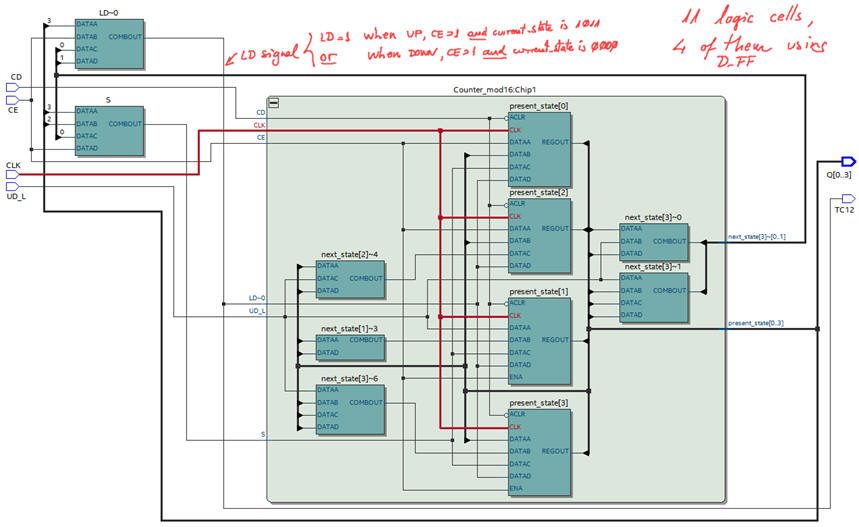The height and width of the screenshot is (527, 859).
Task: Select the LD~0 logic cell block
Action: click(x=110, y=44)
